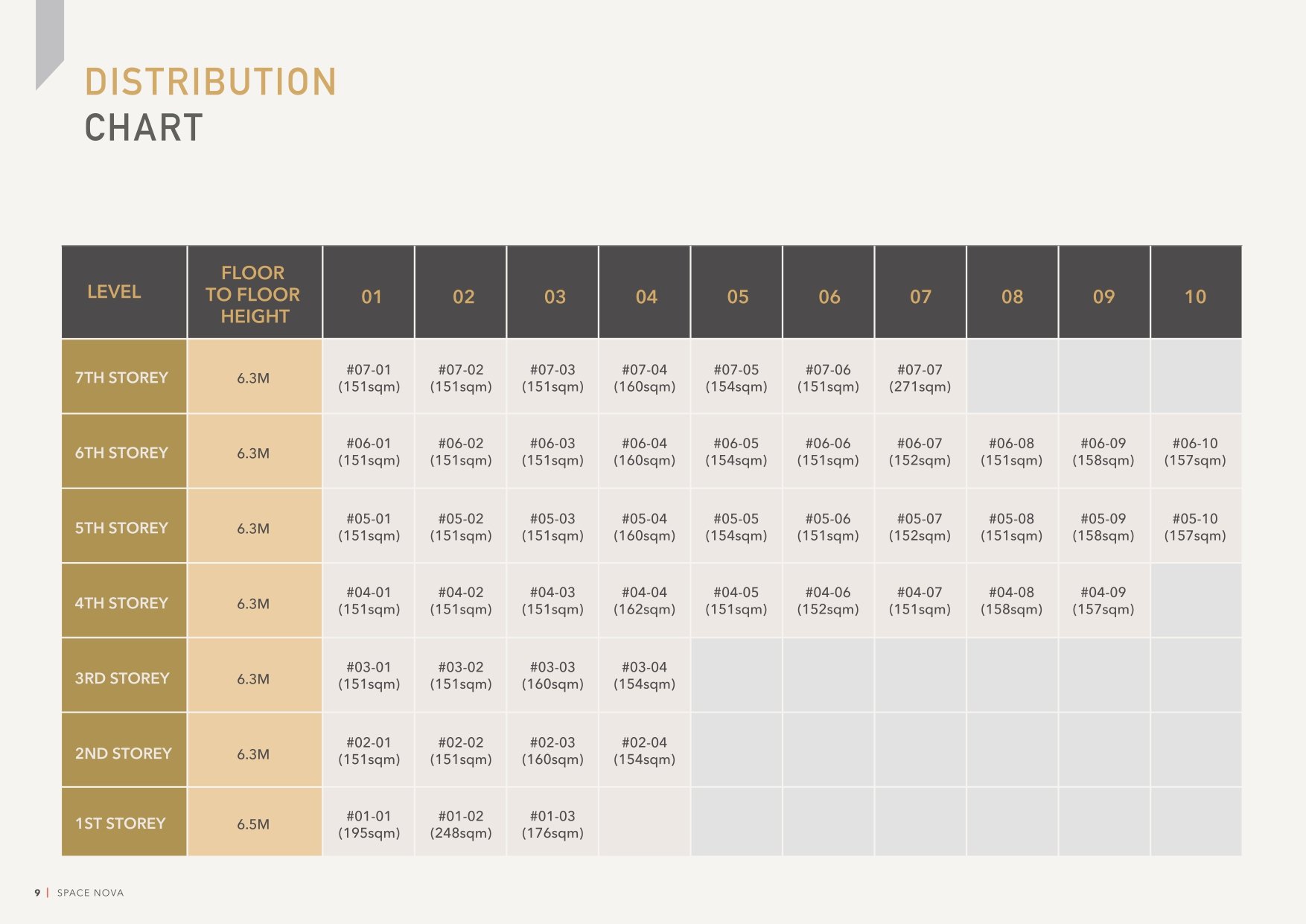Image resolution: width=1306 pixels, height=924 pixels.
Task: Select column header 10
Action: click(x=1196, y=292)
